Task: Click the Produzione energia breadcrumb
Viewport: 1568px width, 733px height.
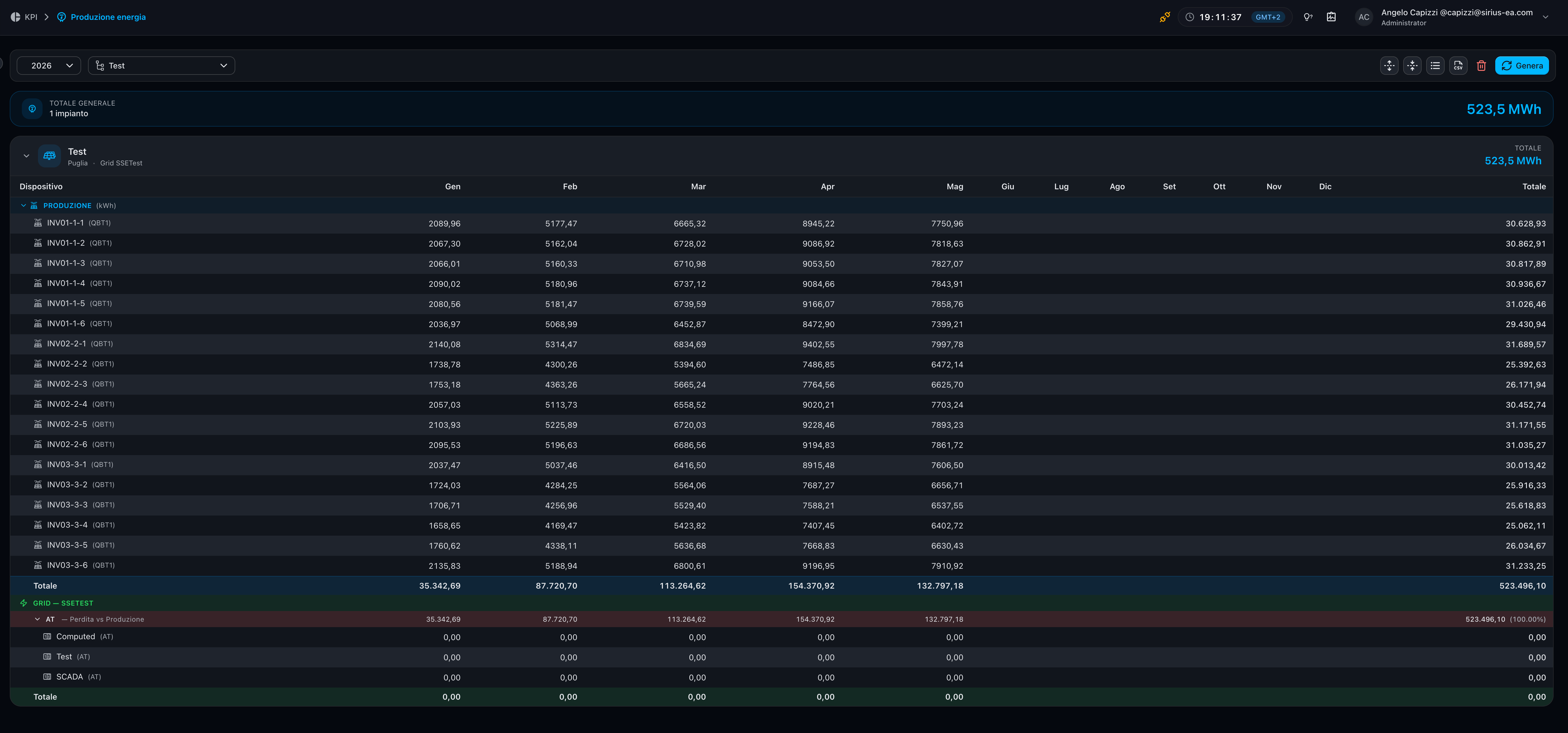Action: tap(108, 17)
